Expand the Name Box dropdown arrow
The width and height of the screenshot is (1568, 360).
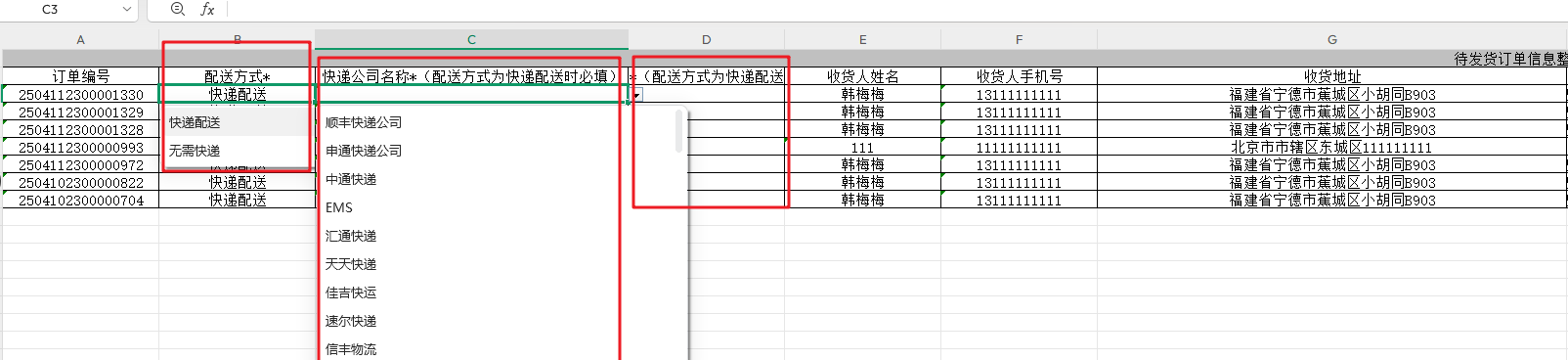(x=126, y=9)
